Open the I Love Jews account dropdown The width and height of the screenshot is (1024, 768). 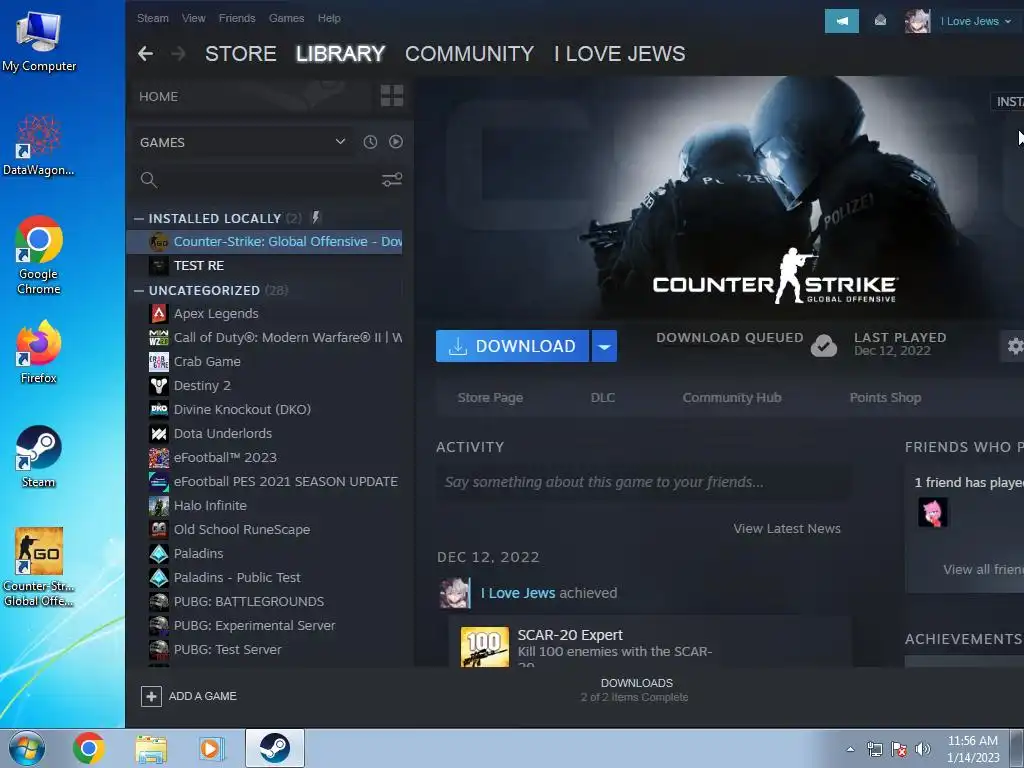pyautogui.click(x=976, y=21)
